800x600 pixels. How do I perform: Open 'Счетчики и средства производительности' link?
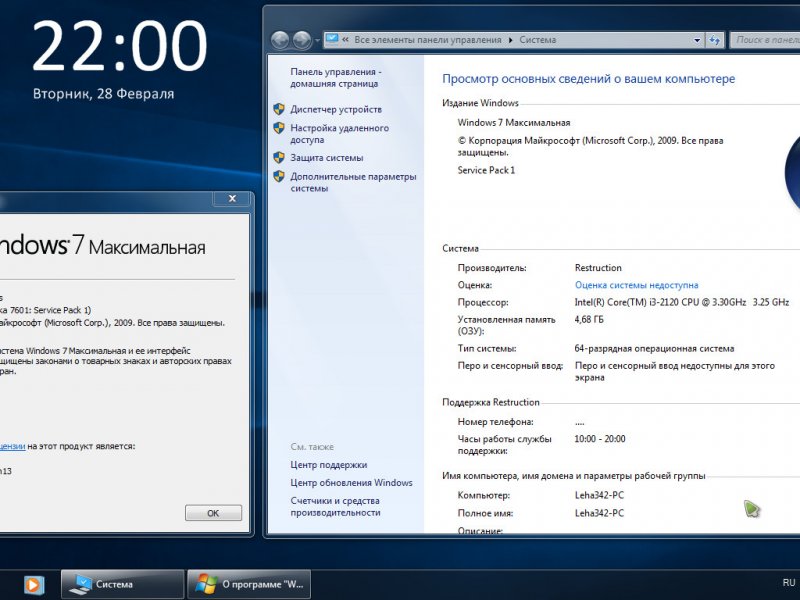[335, 507]
